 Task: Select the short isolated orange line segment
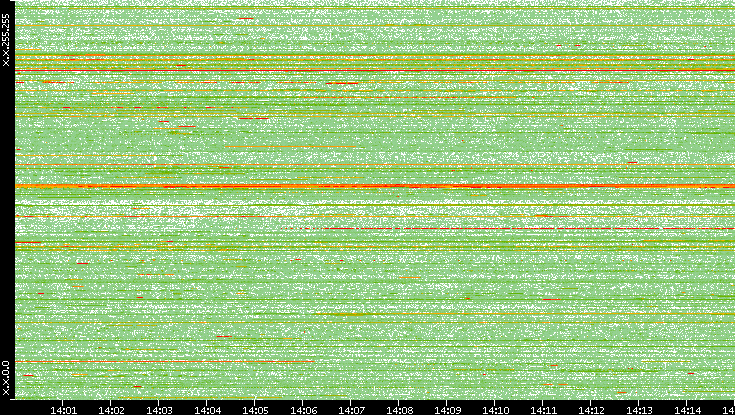[x=290, y=147]
